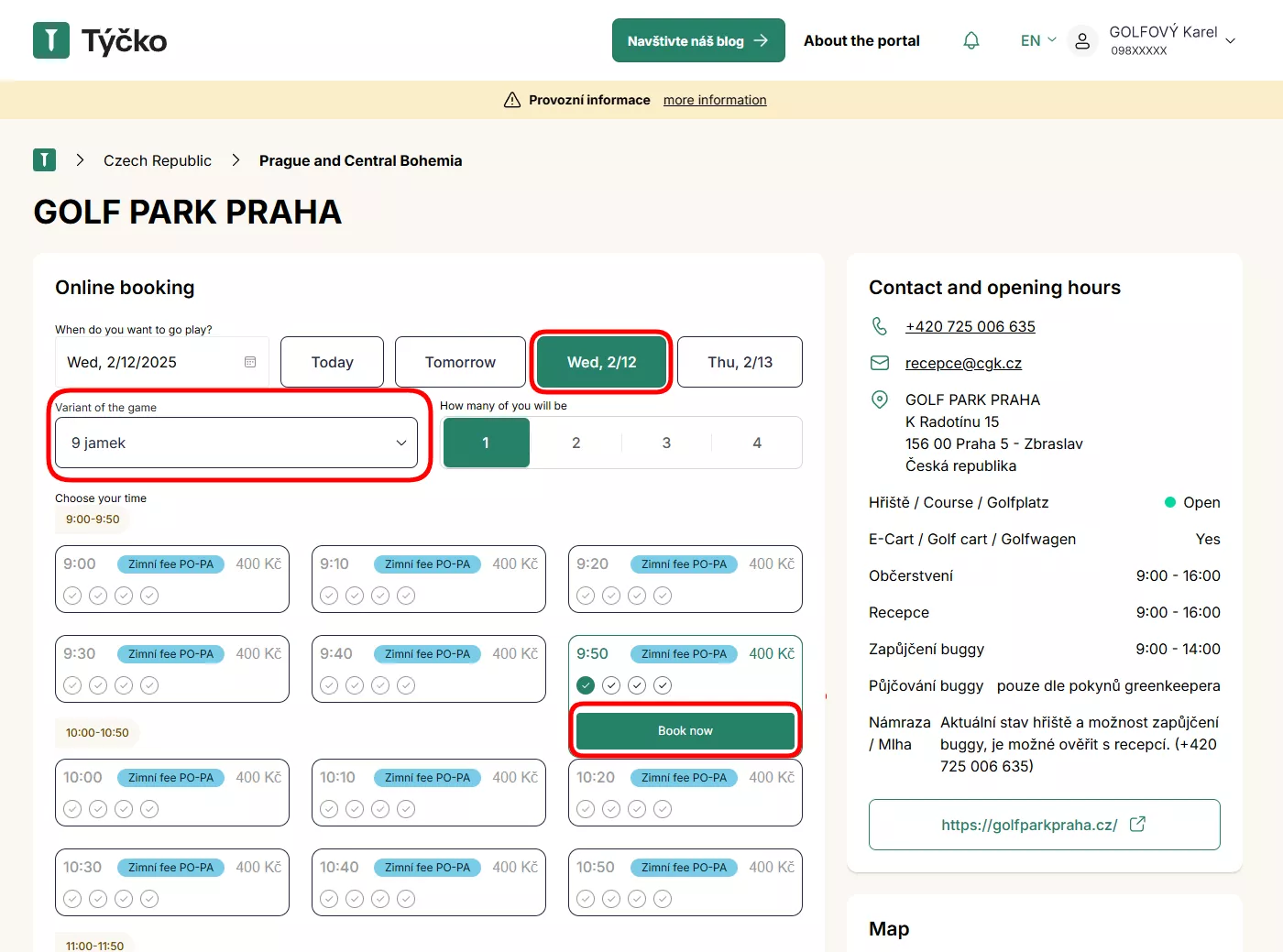Toggle the selected first player slot at 9:50
The height and width of the screenshot is (952, 1283).
[x=586, y=684]
